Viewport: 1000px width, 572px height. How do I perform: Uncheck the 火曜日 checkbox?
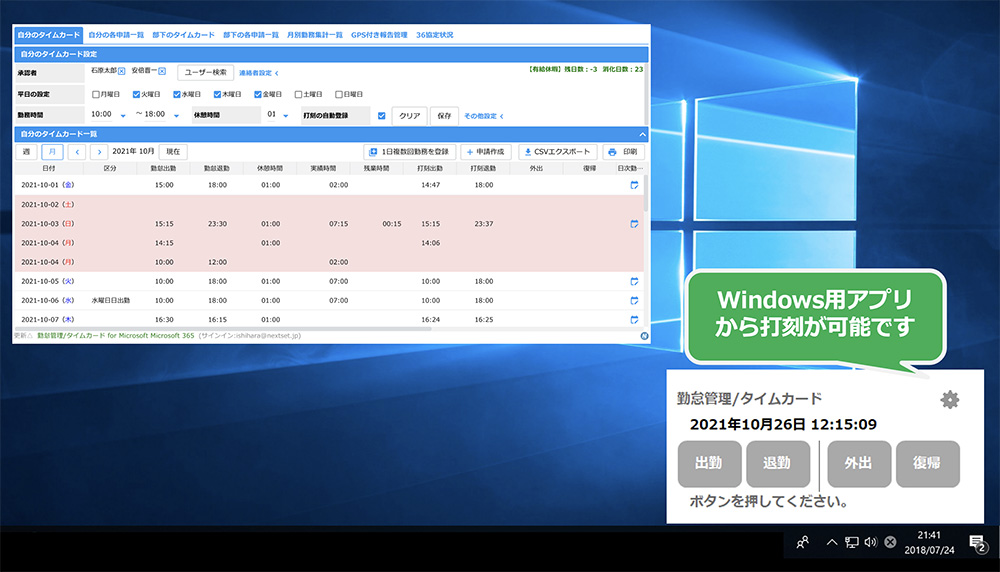[136, 94]
